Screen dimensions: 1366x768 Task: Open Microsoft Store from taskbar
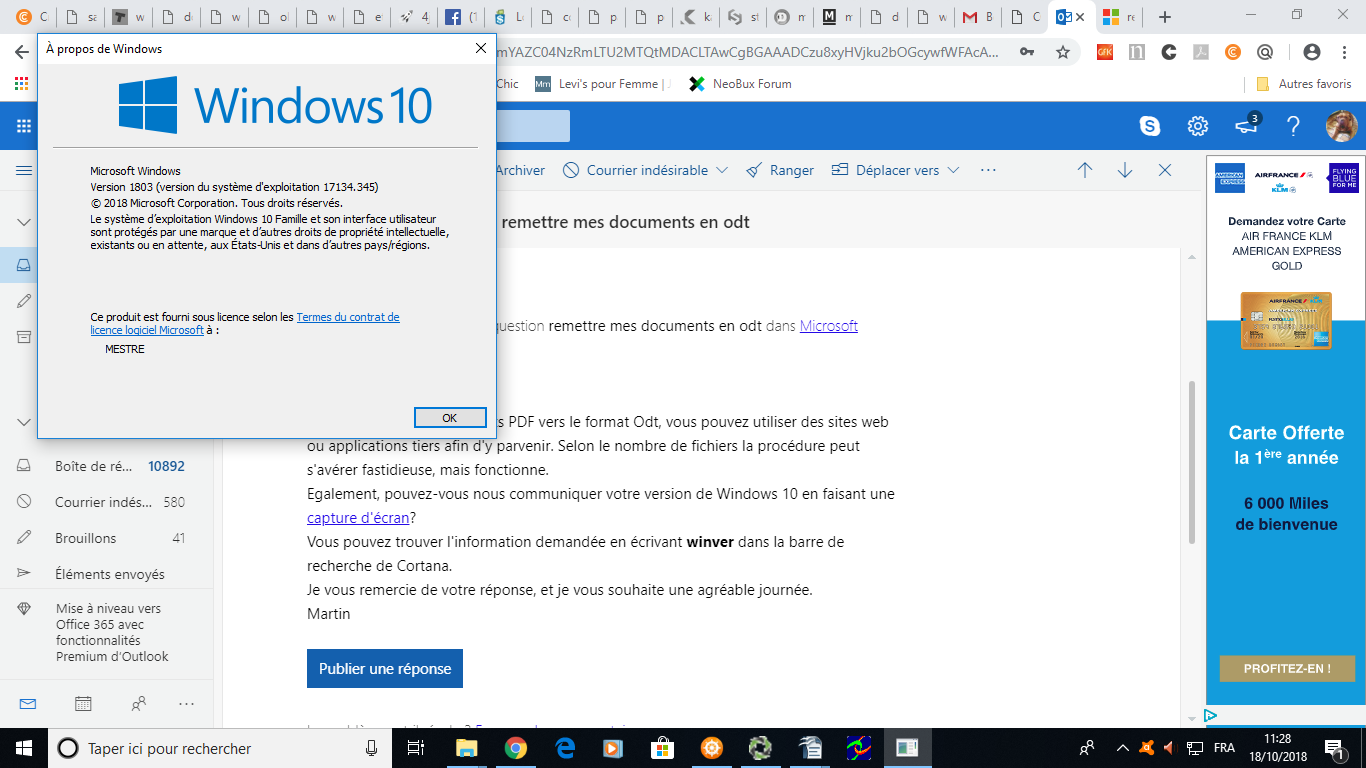click(x=662, y=747)
